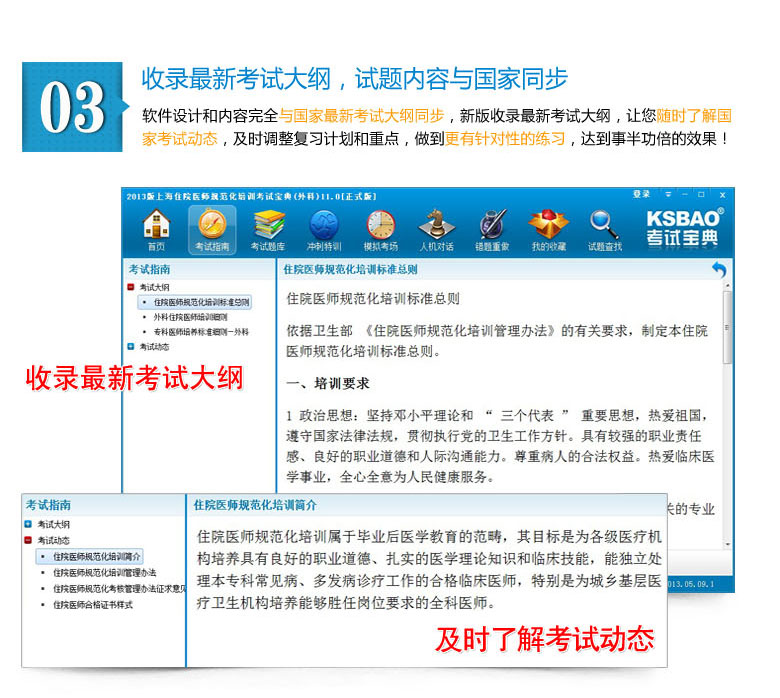Open the 首页 home icon

156,230
